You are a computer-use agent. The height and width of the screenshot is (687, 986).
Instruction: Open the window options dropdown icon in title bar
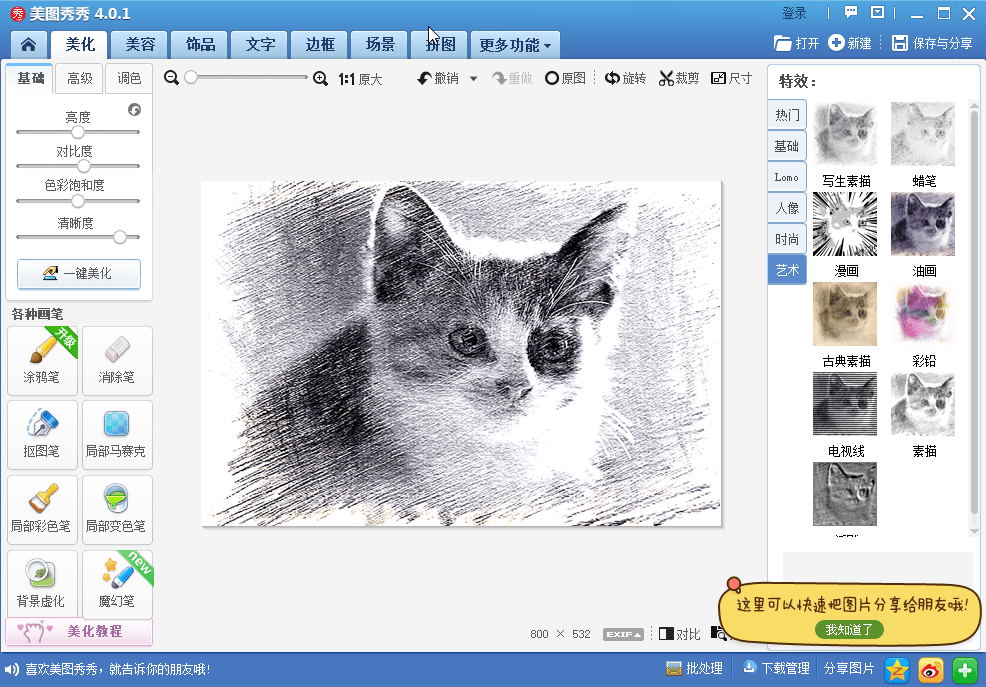877,12
